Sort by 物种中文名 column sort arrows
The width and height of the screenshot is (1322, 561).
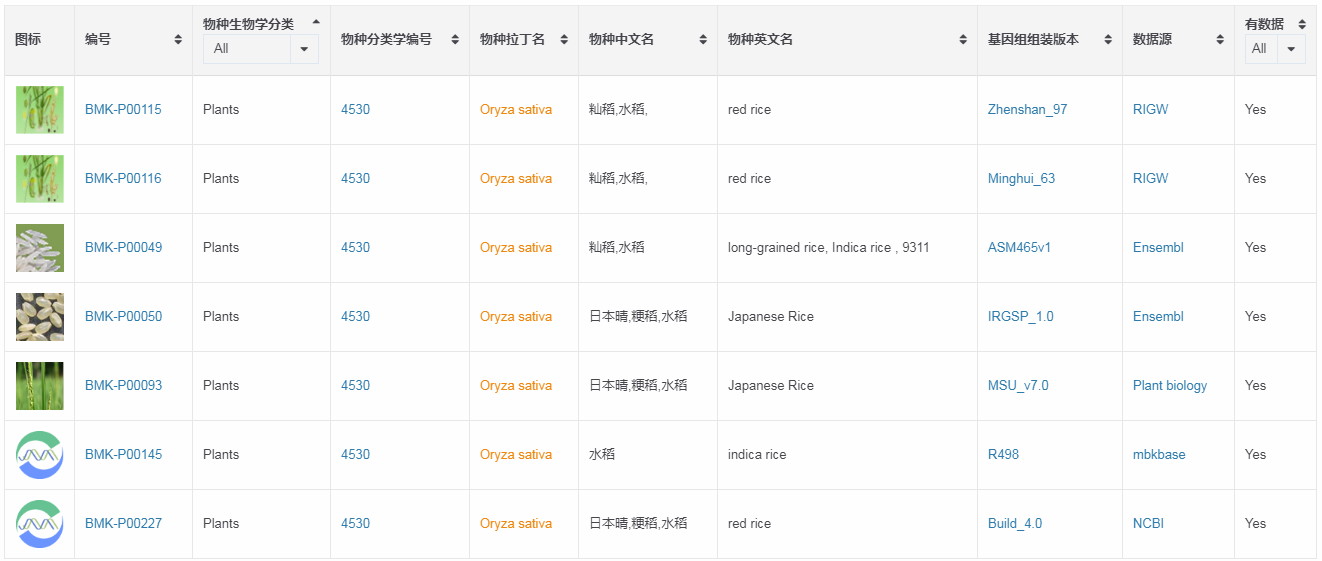pyautogui.click(x=703, y=40)
